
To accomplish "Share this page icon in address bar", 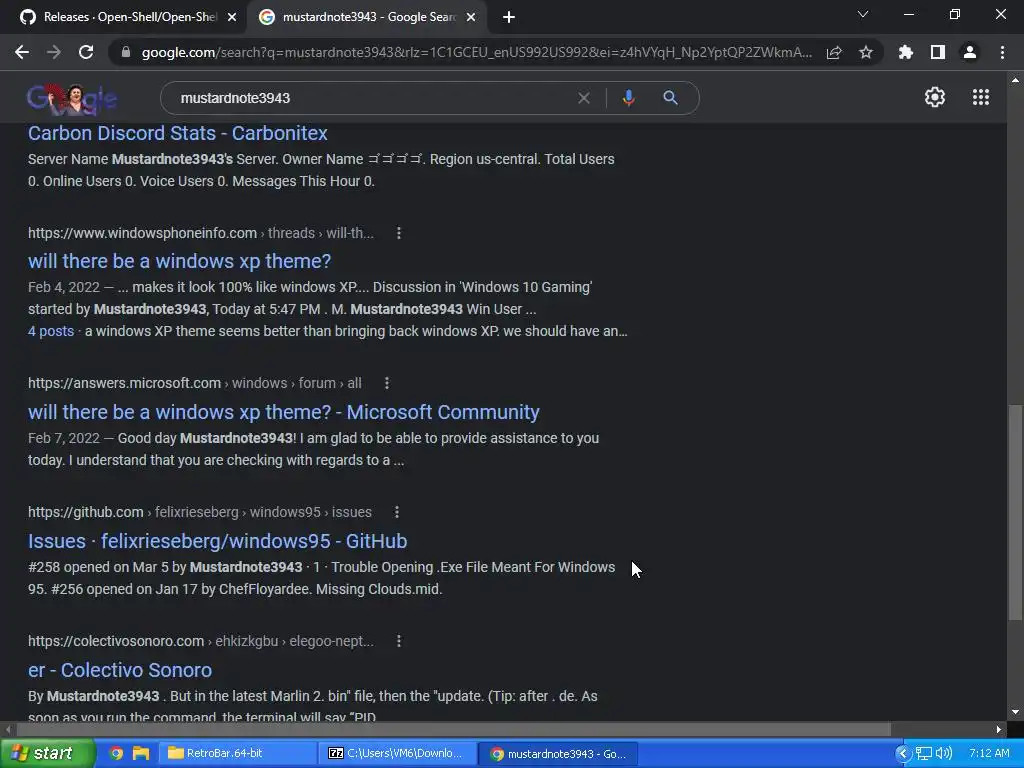I will [834, 52].
